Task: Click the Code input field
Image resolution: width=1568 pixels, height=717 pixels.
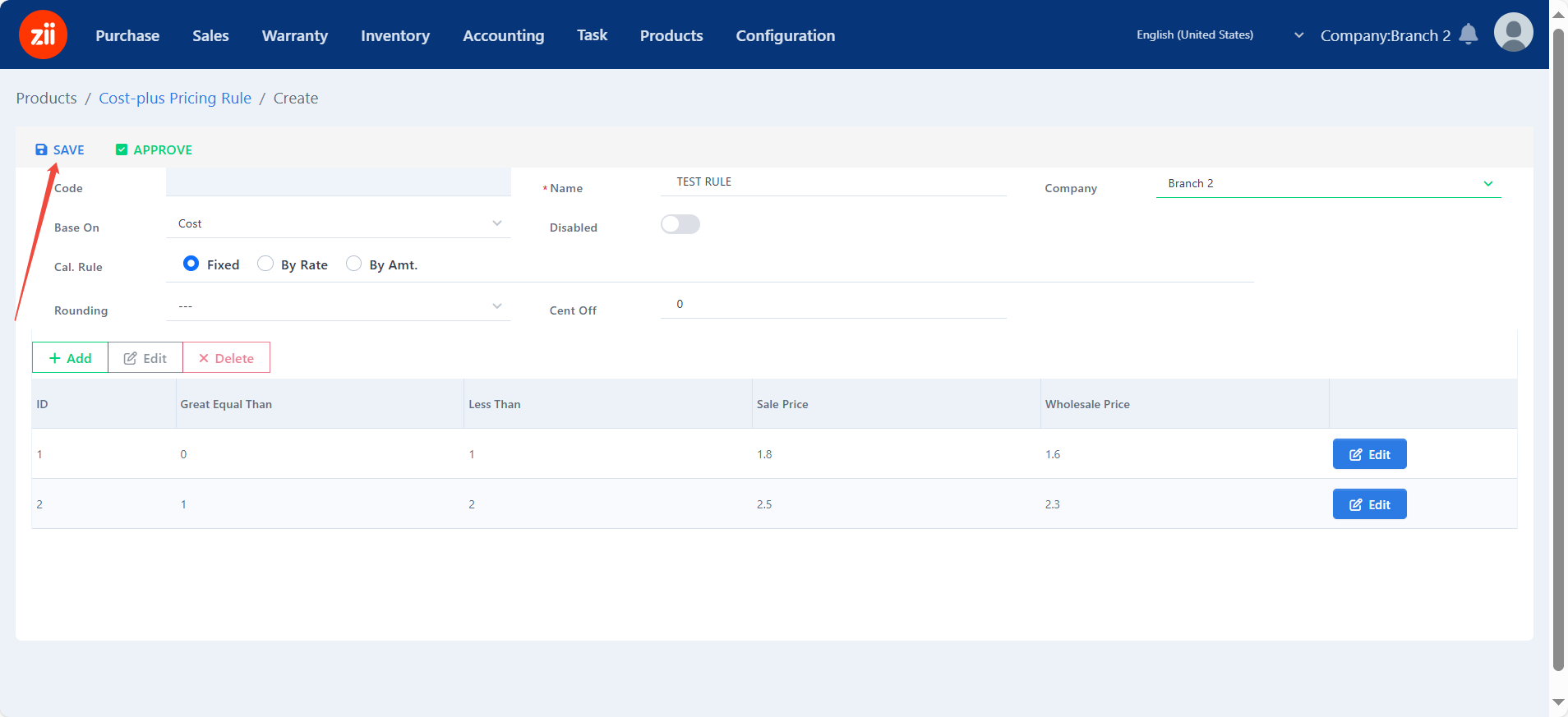Action: pos(339,182)
